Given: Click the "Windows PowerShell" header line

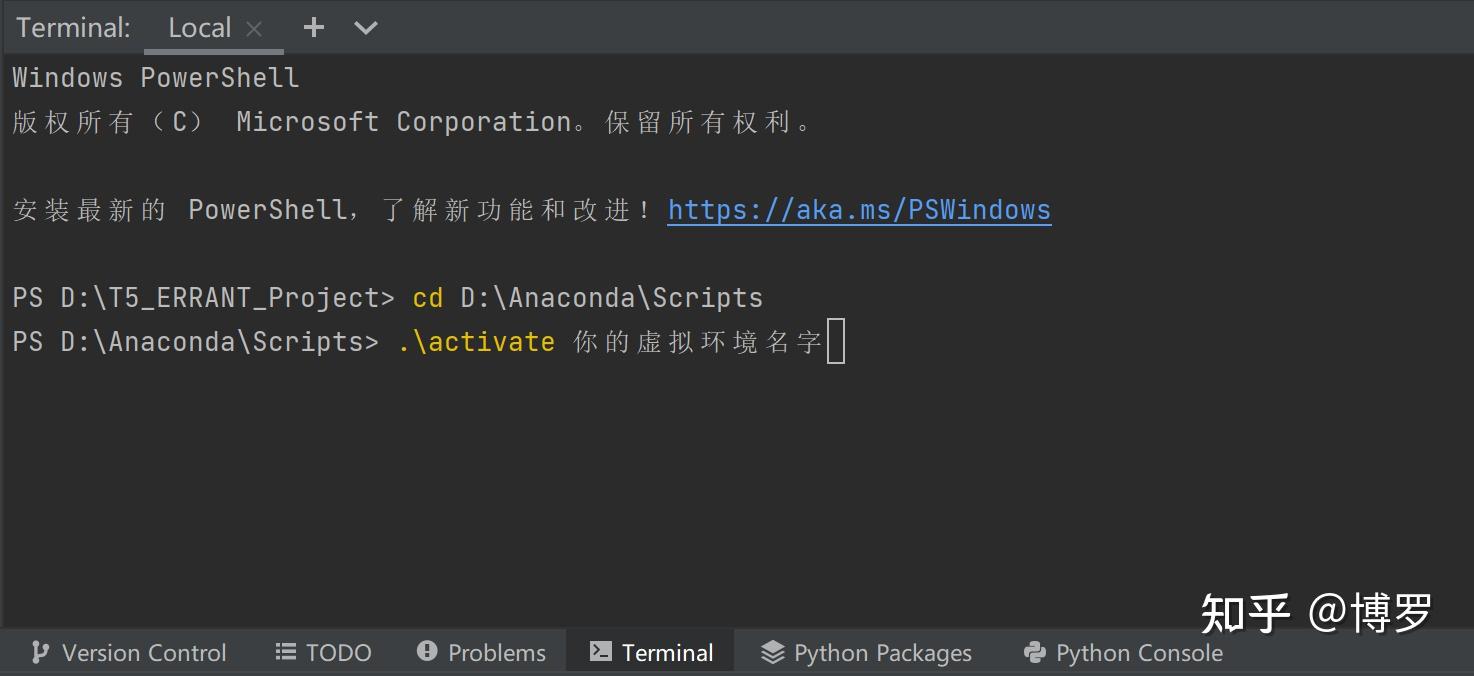Looking at the screenshot, I should (x=155, y=78).
